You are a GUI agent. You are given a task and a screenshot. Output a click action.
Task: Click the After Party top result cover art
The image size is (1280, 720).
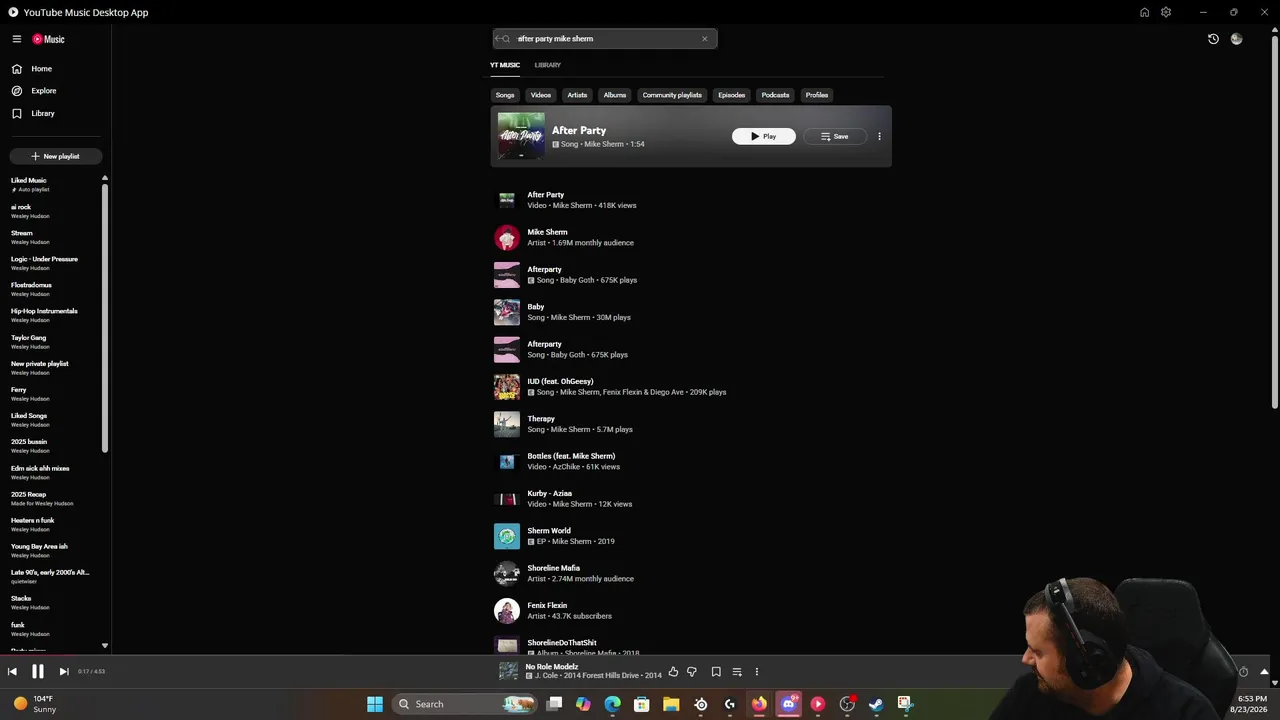point(521,136)
